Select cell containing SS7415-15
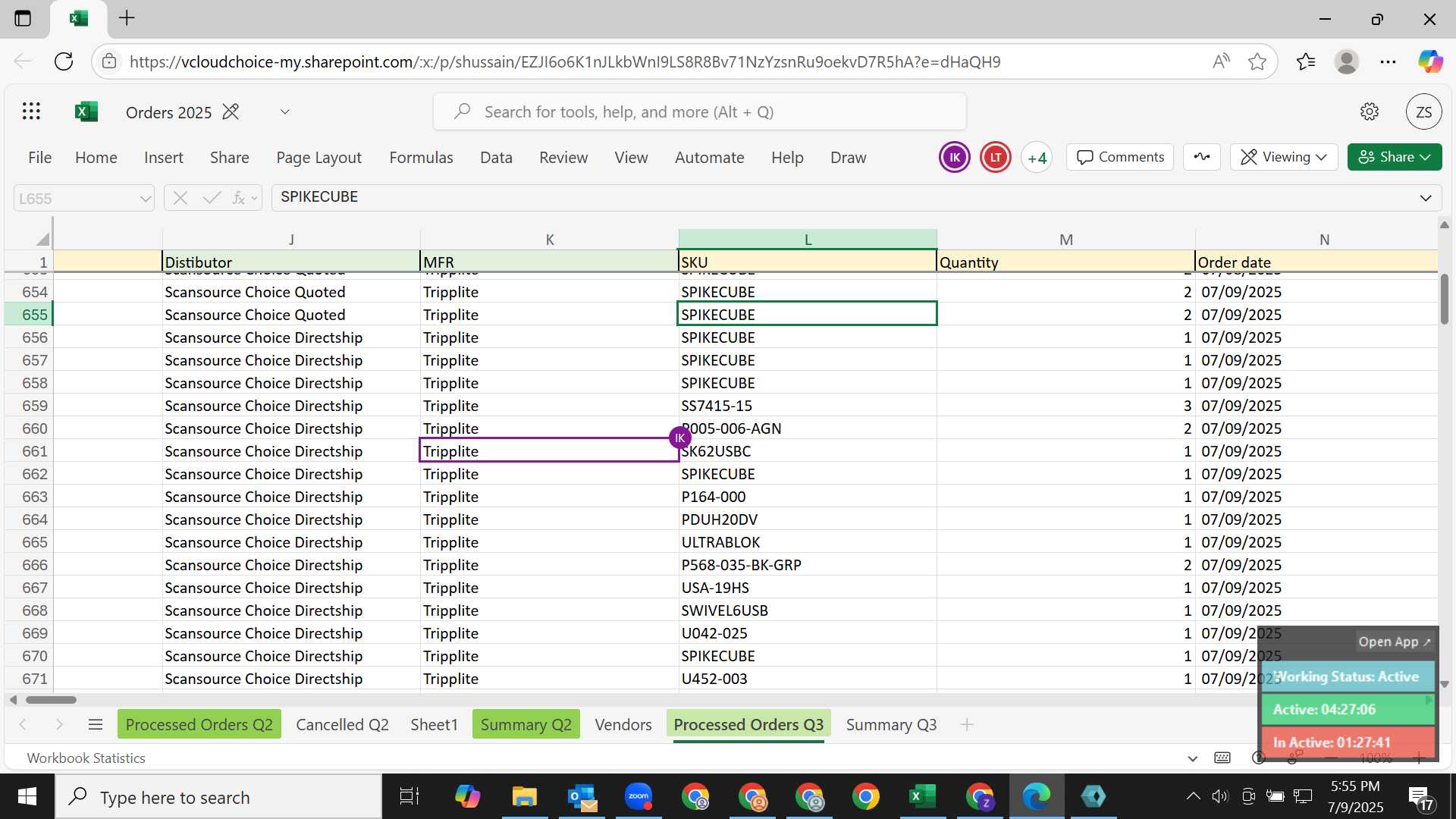The height and width of the screenshot is (819, 1456). tap(807, 405)
